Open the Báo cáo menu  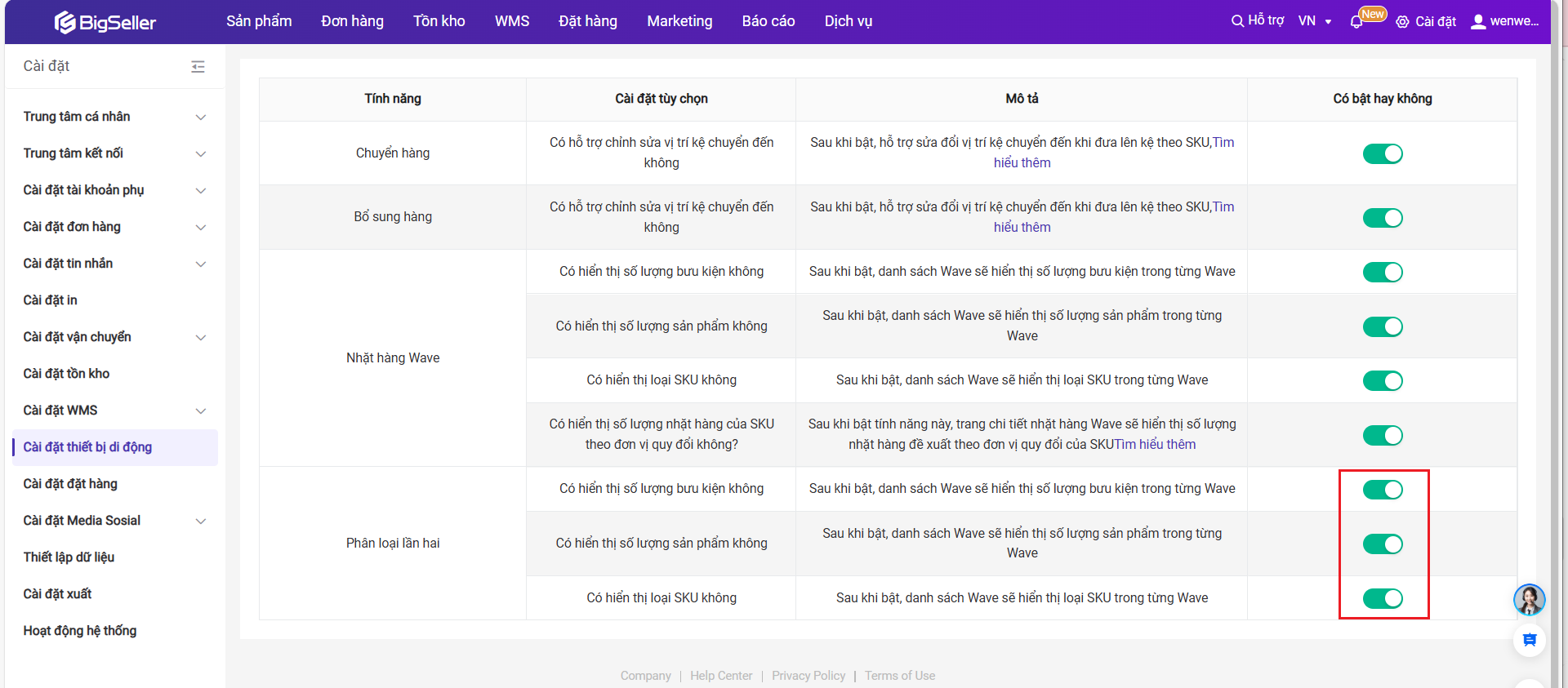point(768,21)
